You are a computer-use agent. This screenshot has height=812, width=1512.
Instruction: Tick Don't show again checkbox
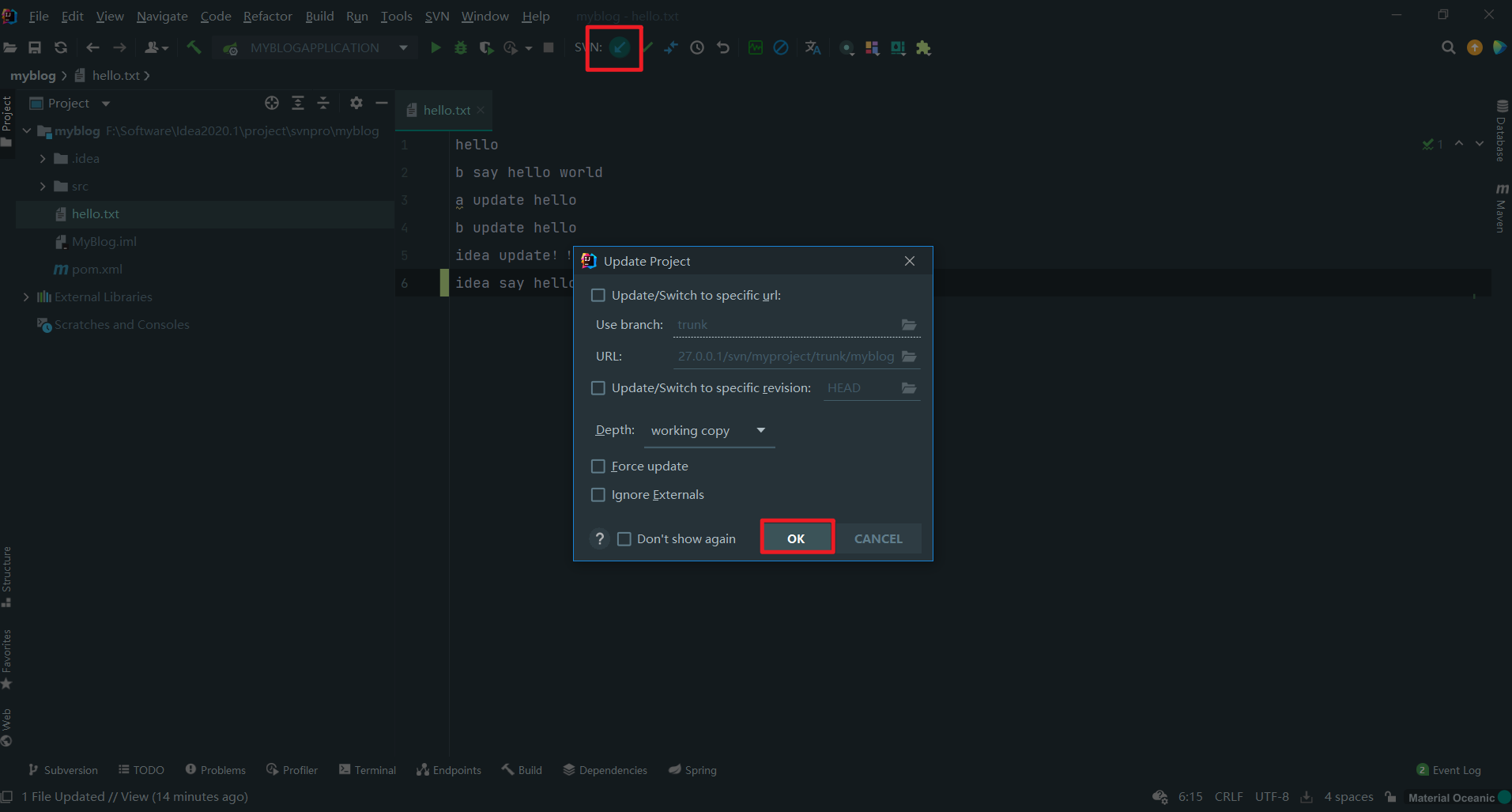[624, 538]
